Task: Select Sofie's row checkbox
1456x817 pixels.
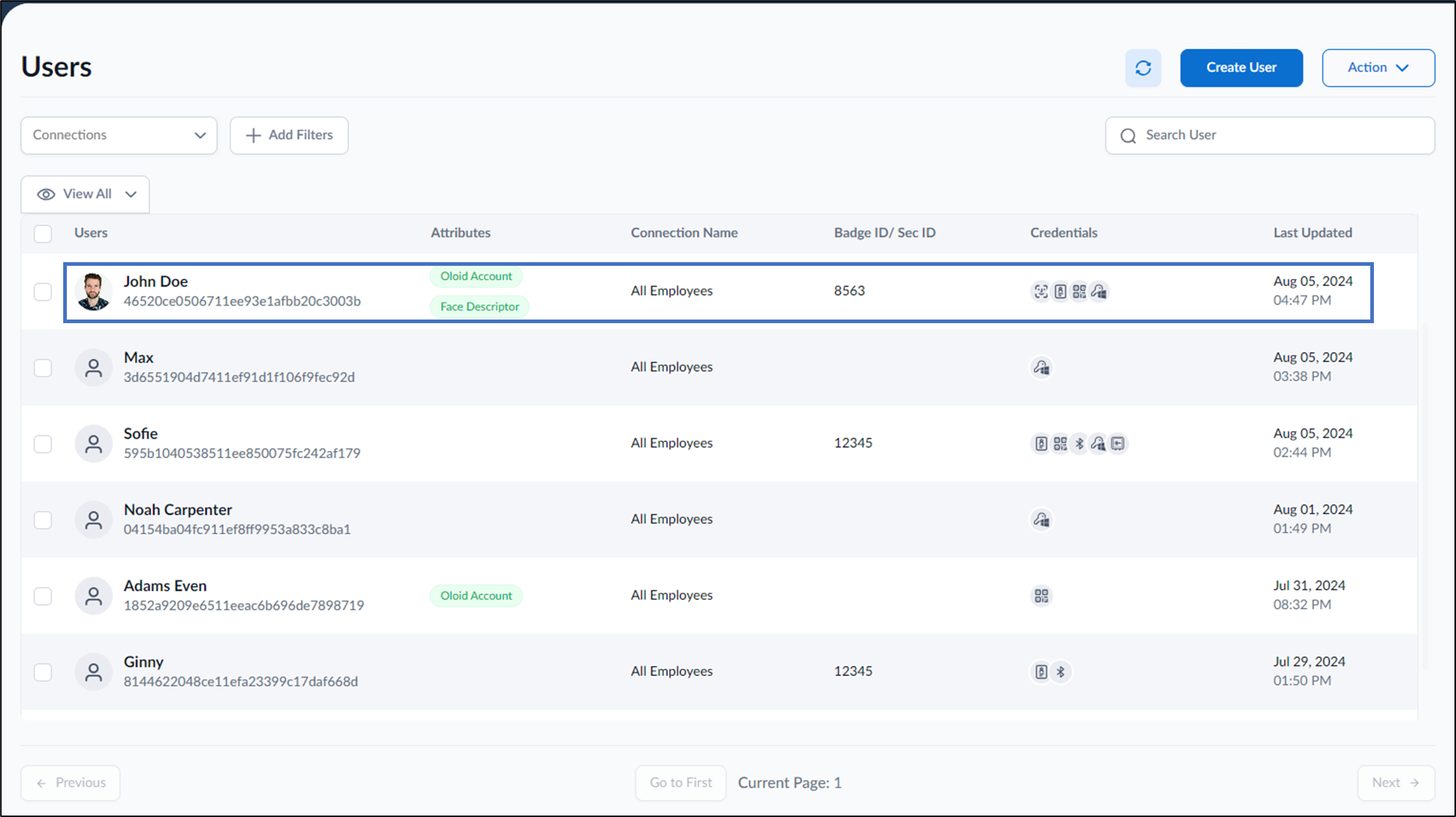Action: (x=43, y=444)
